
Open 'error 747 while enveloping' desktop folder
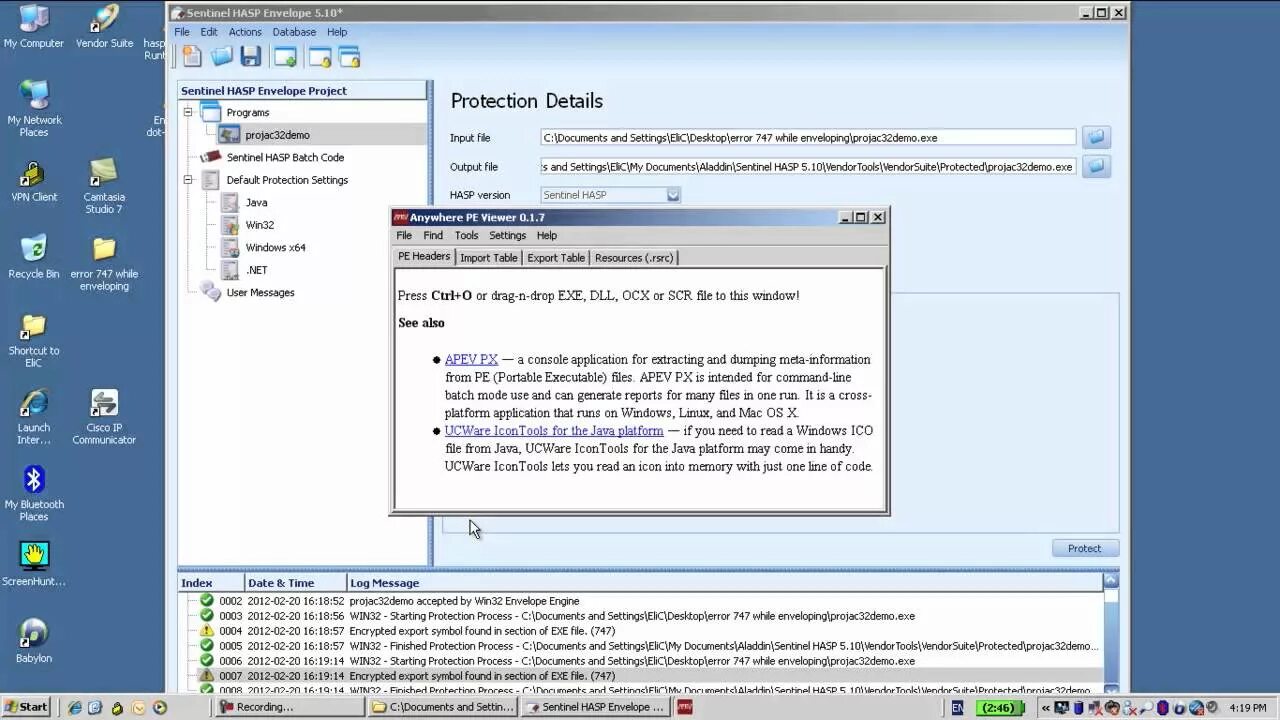(104, 263)
